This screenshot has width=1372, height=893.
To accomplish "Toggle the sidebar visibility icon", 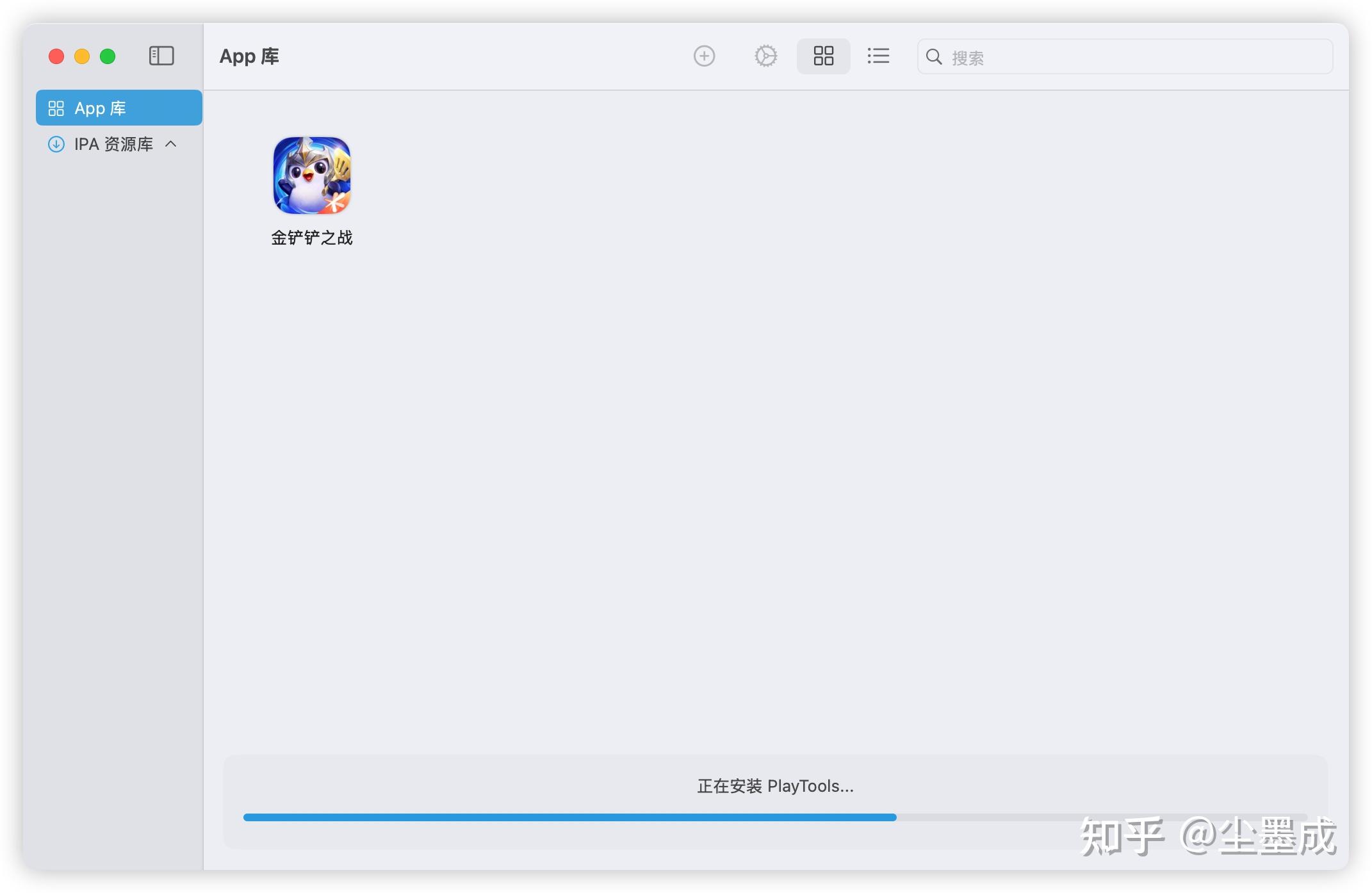I will [x=161, y=56].
